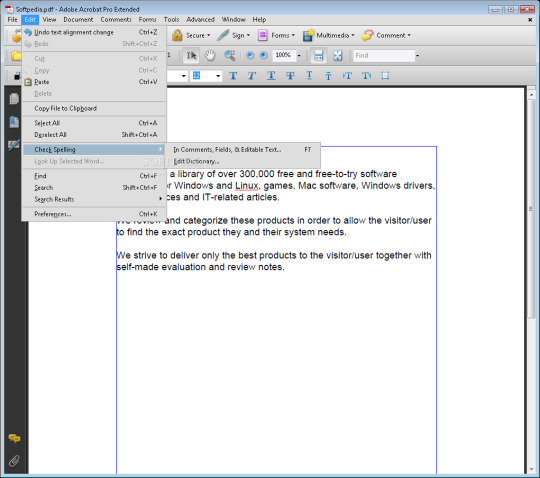This screenshot has width=540, height=478.
Task: Click the Signatures panel icon
Action: pos(14,145)
